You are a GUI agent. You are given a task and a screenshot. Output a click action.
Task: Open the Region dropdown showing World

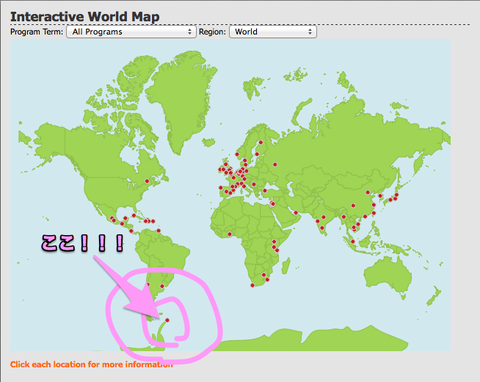pos(273,32)
